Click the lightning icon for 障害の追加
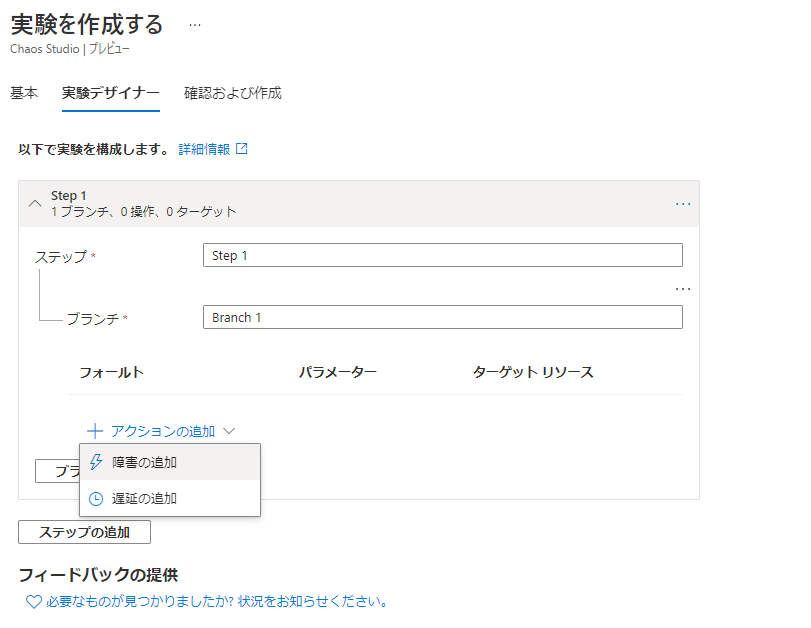Screen dimensions: 811x628 click(x=96, y=461)
